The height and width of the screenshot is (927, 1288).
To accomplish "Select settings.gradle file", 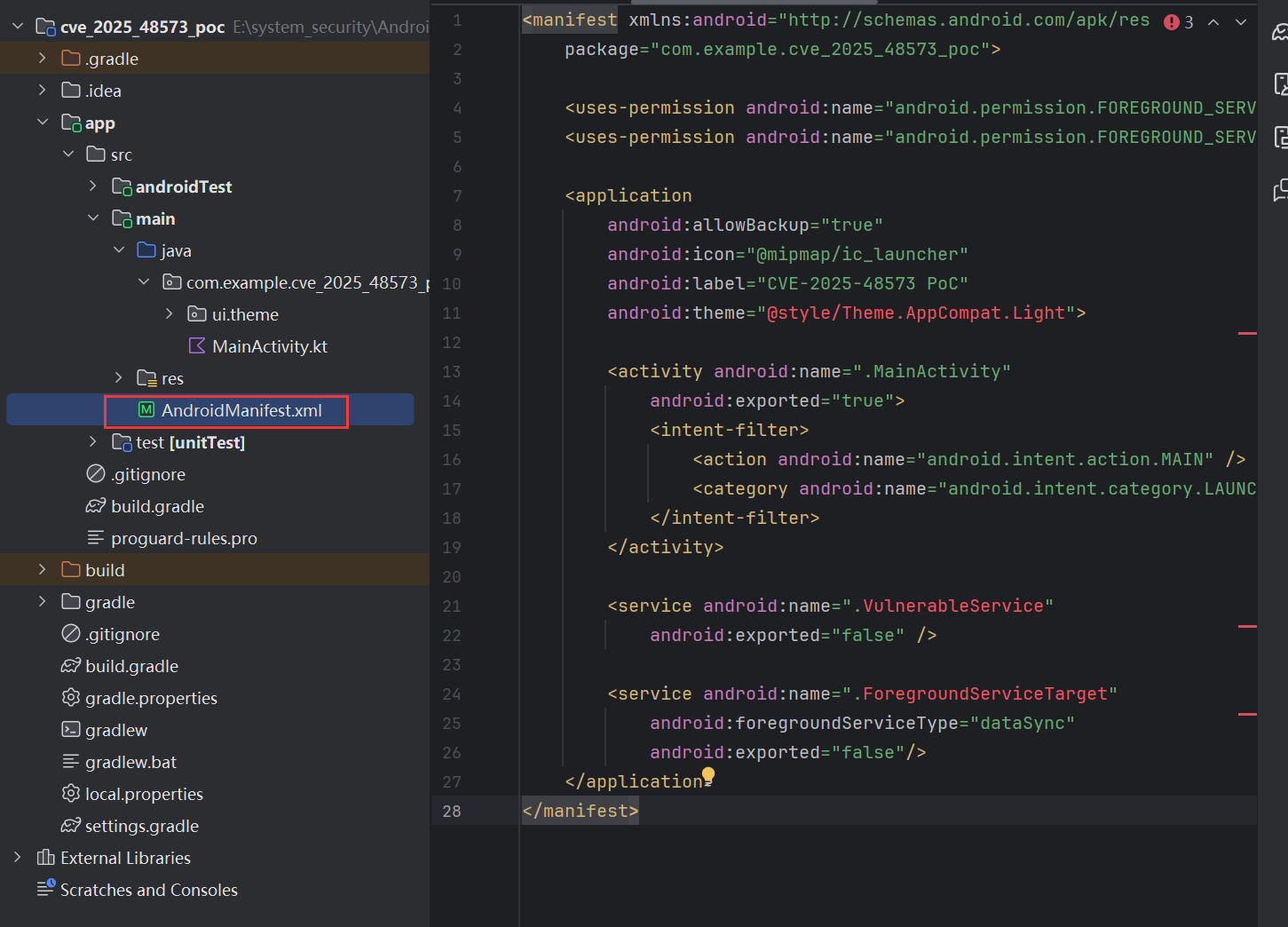I will pos(141,826).
